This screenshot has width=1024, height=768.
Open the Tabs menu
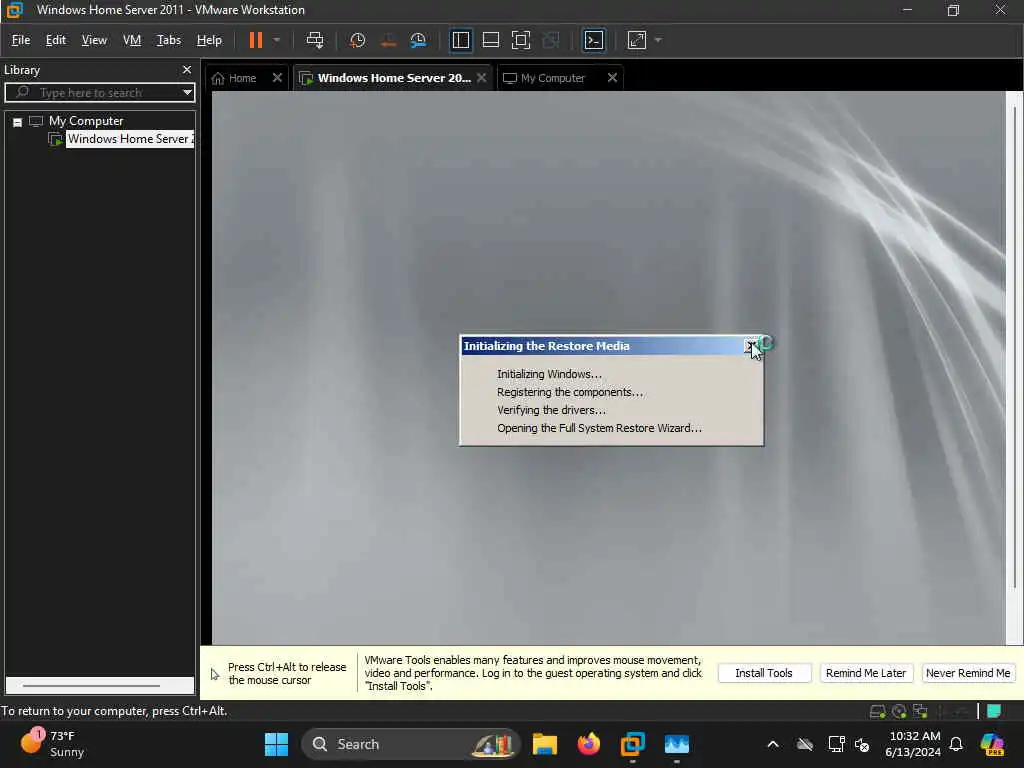[168, 40]
